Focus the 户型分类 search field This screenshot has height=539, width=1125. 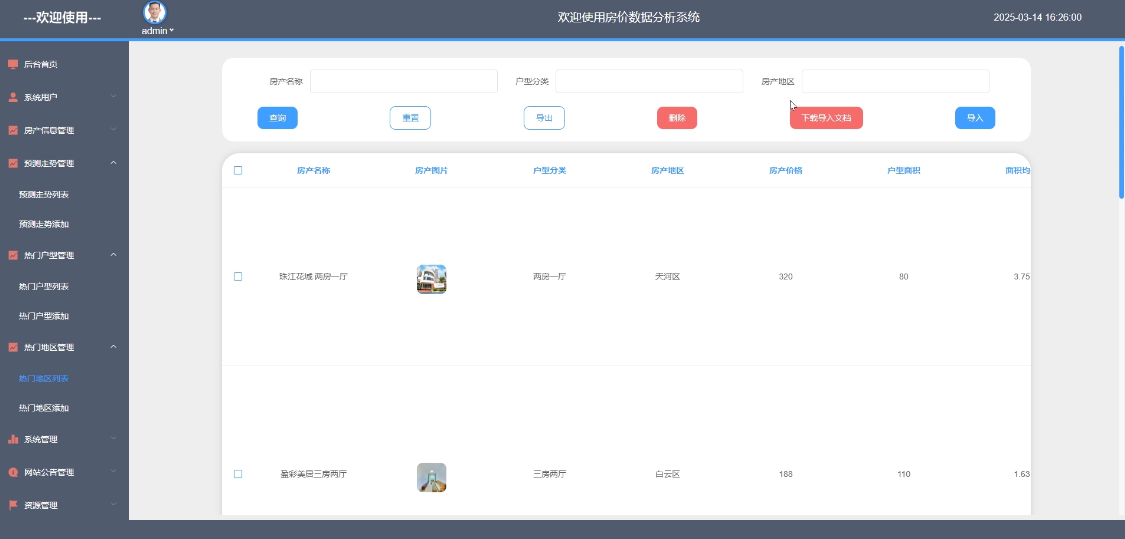point(649,81)
